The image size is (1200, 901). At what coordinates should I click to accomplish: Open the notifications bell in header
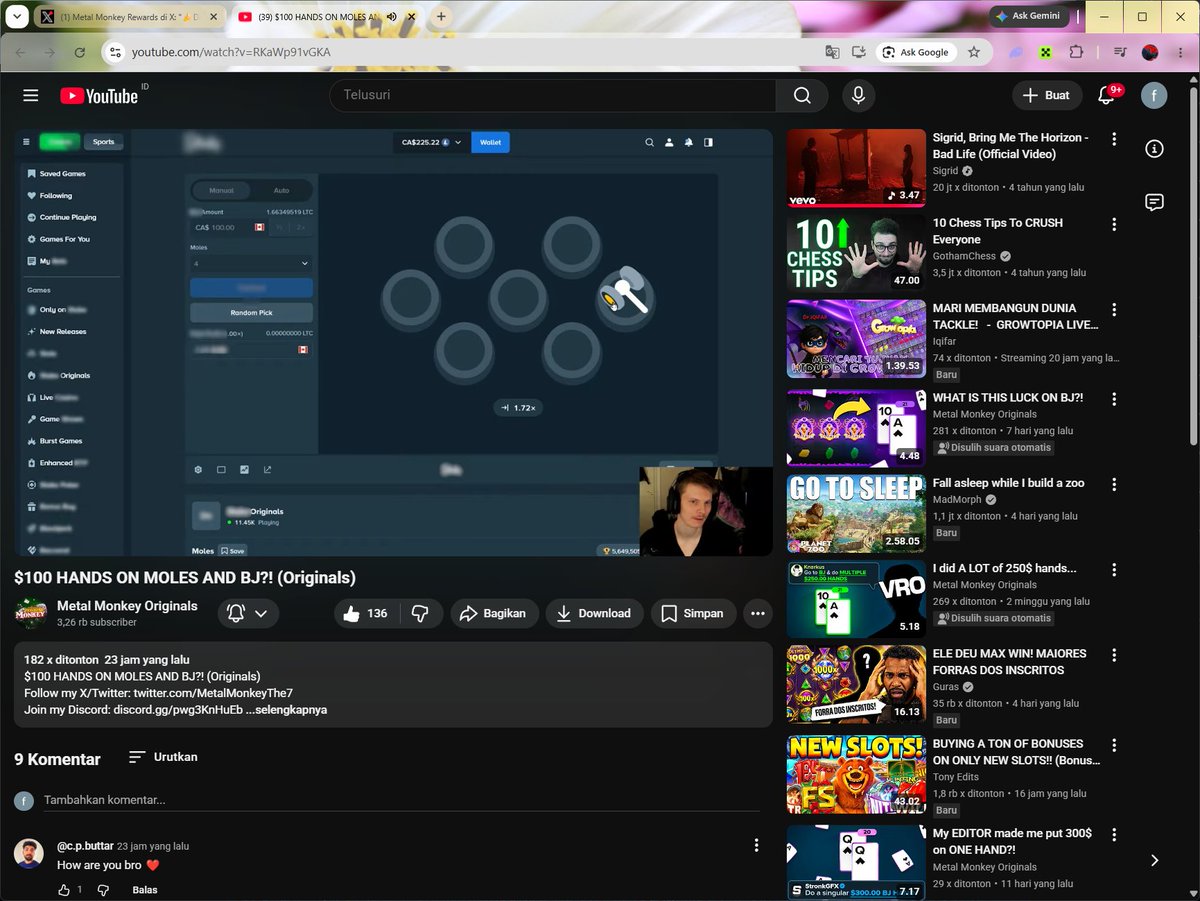tap(1107, 95)
